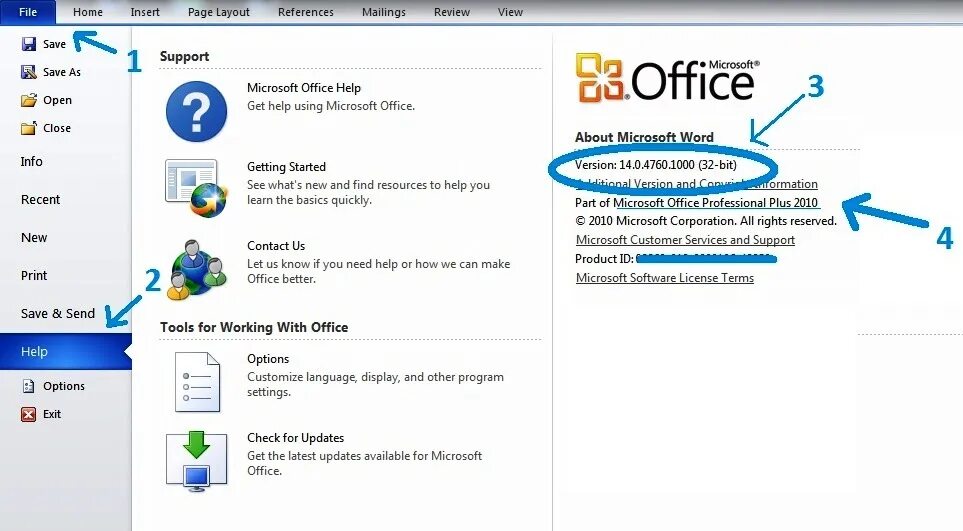Click the Open folder icon
The image size is (963, 531).
28,100
